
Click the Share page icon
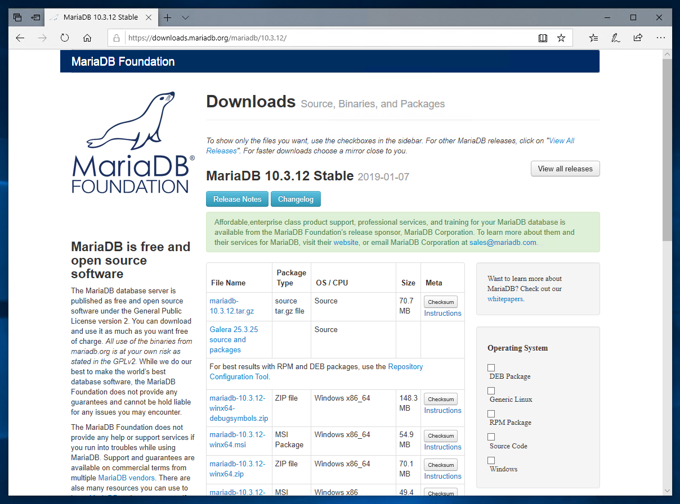pos(638,38)
